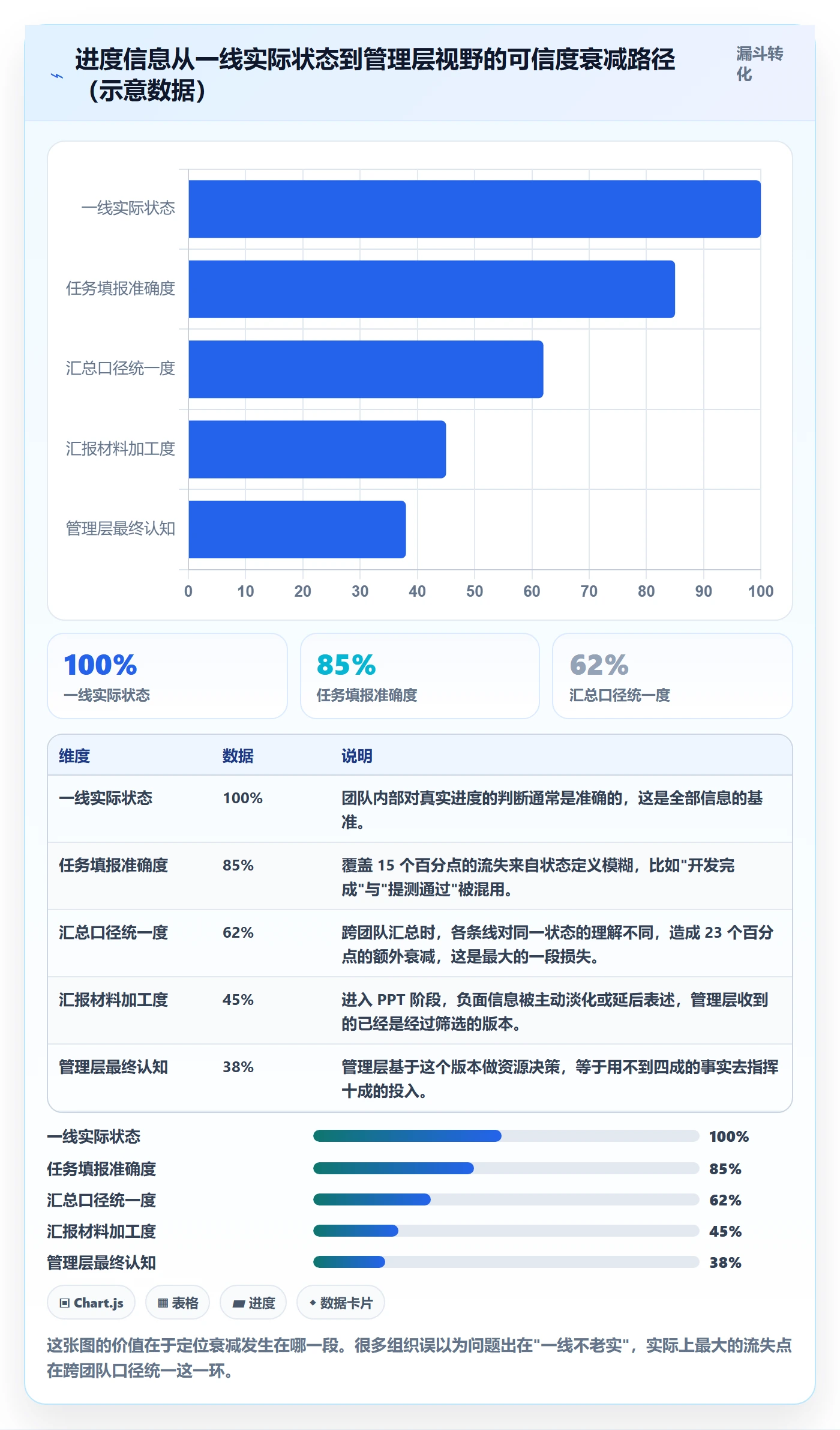
Task: Click the 管理层最终认知 chart bar
Action: (298, 529)
